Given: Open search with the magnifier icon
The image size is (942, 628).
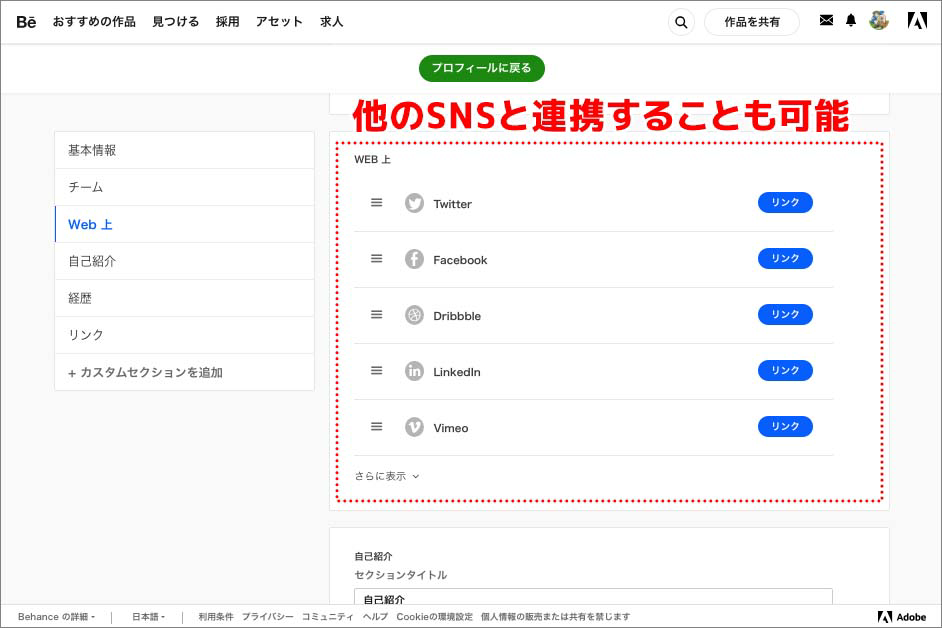Looking at the screenshot, I should [681, 21].
